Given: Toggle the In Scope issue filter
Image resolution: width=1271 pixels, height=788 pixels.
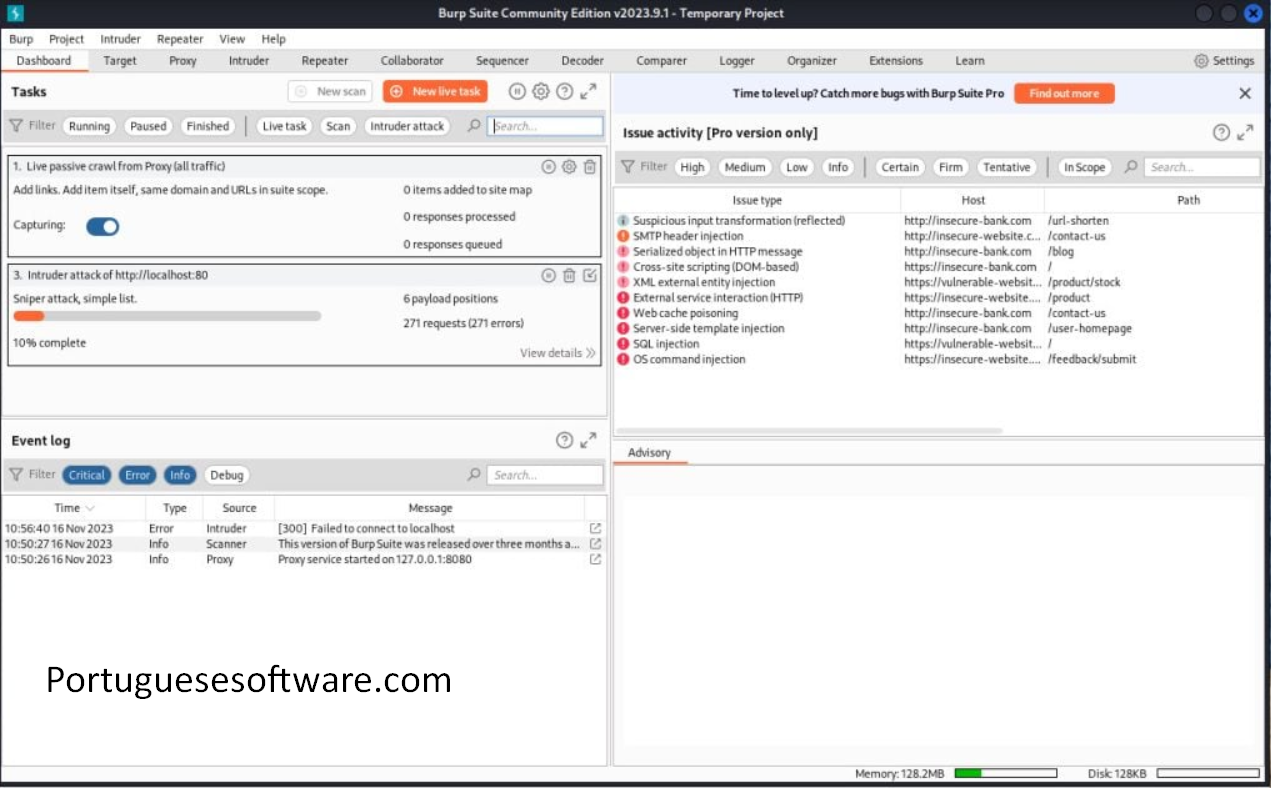Looking at the screenshot, I should (1084, 167).
